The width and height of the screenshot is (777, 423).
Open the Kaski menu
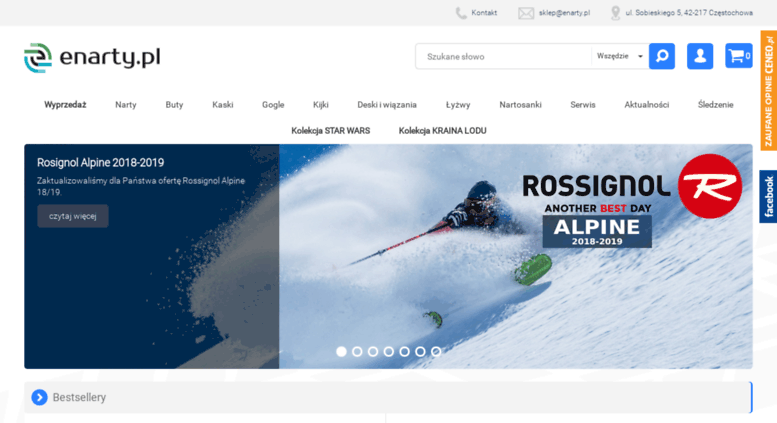tap(222, 105)
